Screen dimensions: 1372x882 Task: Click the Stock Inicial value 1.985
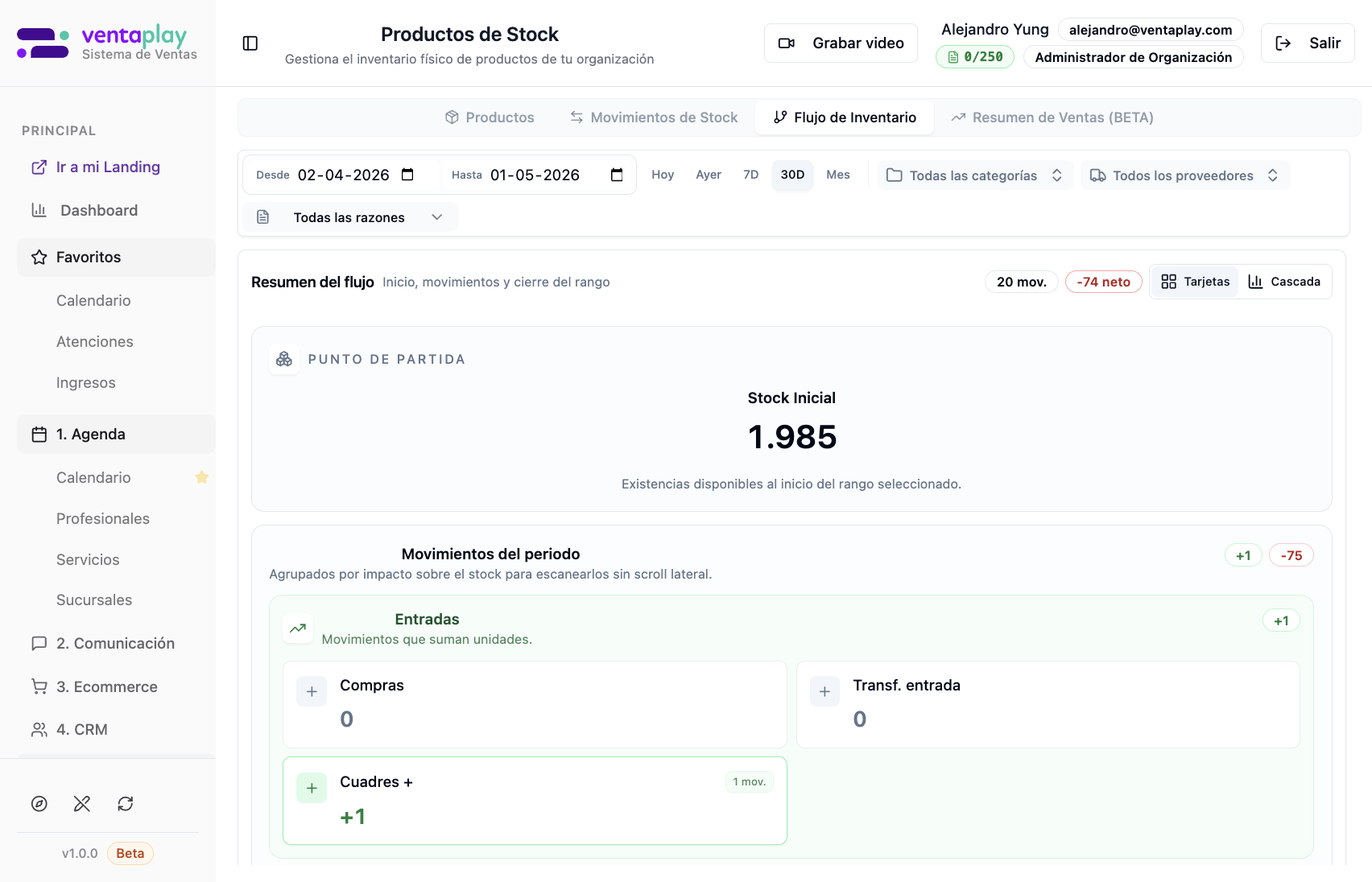coord(792,437)
